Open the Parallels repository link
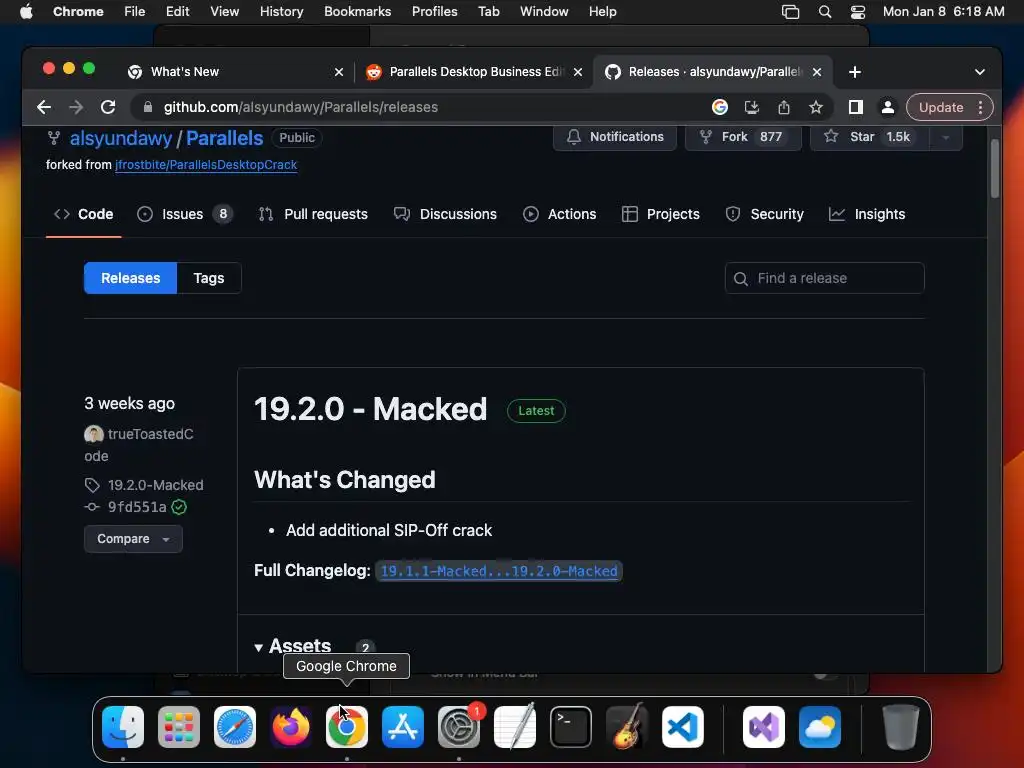The image size is (1024, 768). 225,138
